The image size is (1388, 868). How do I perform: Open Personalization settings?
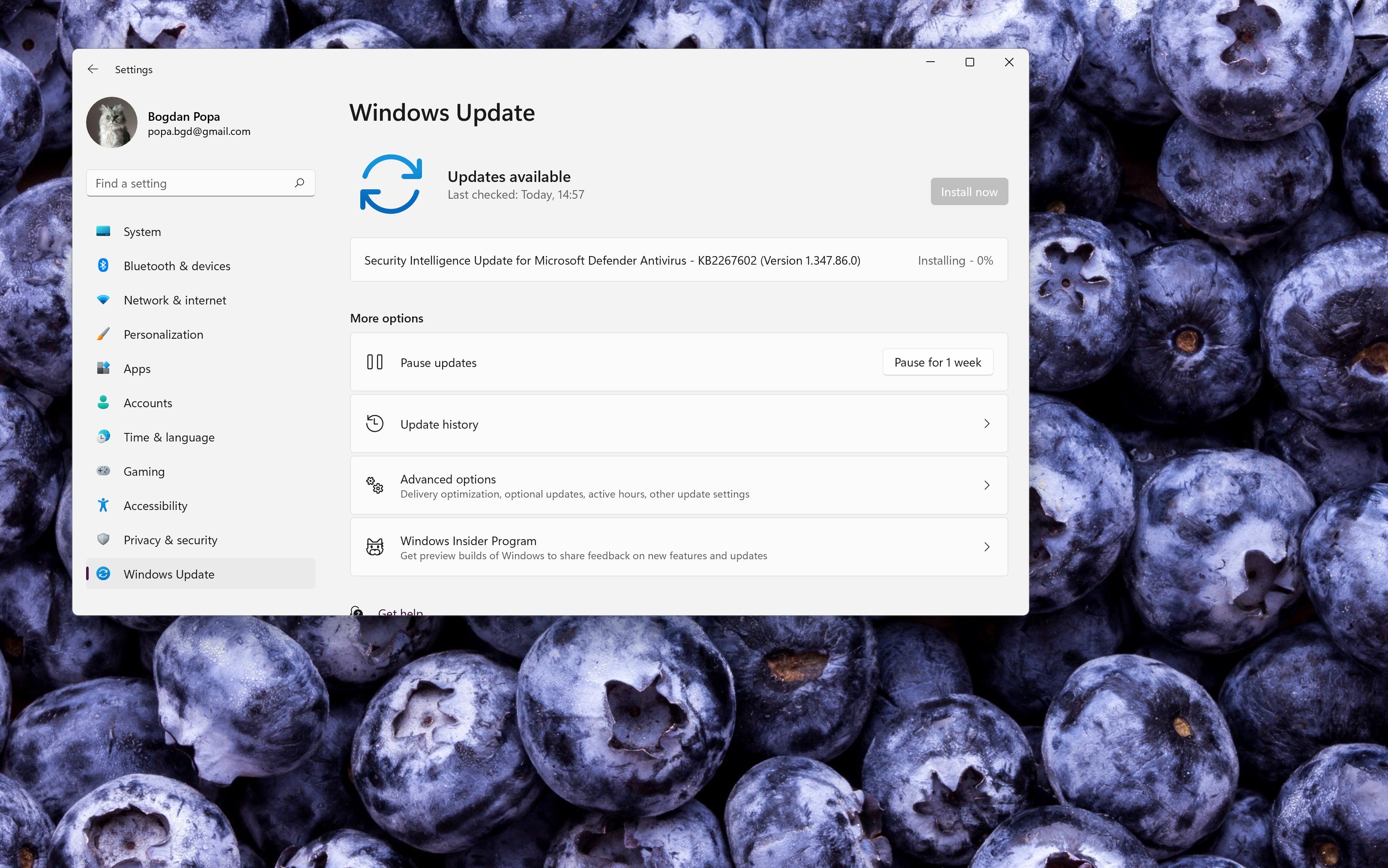tap(163, 334)
